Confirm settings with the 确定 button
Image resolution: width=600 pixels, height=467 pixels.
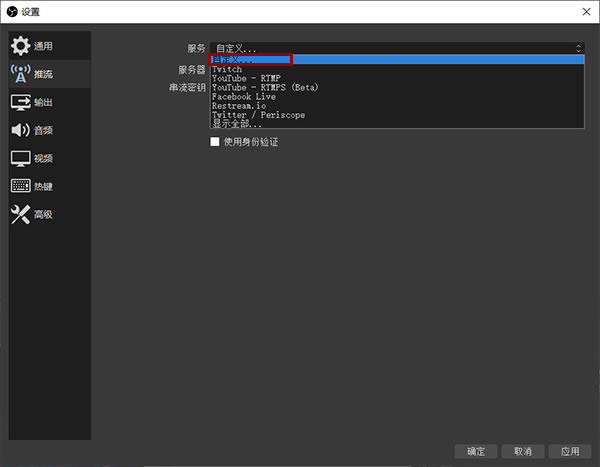[476, 451]
